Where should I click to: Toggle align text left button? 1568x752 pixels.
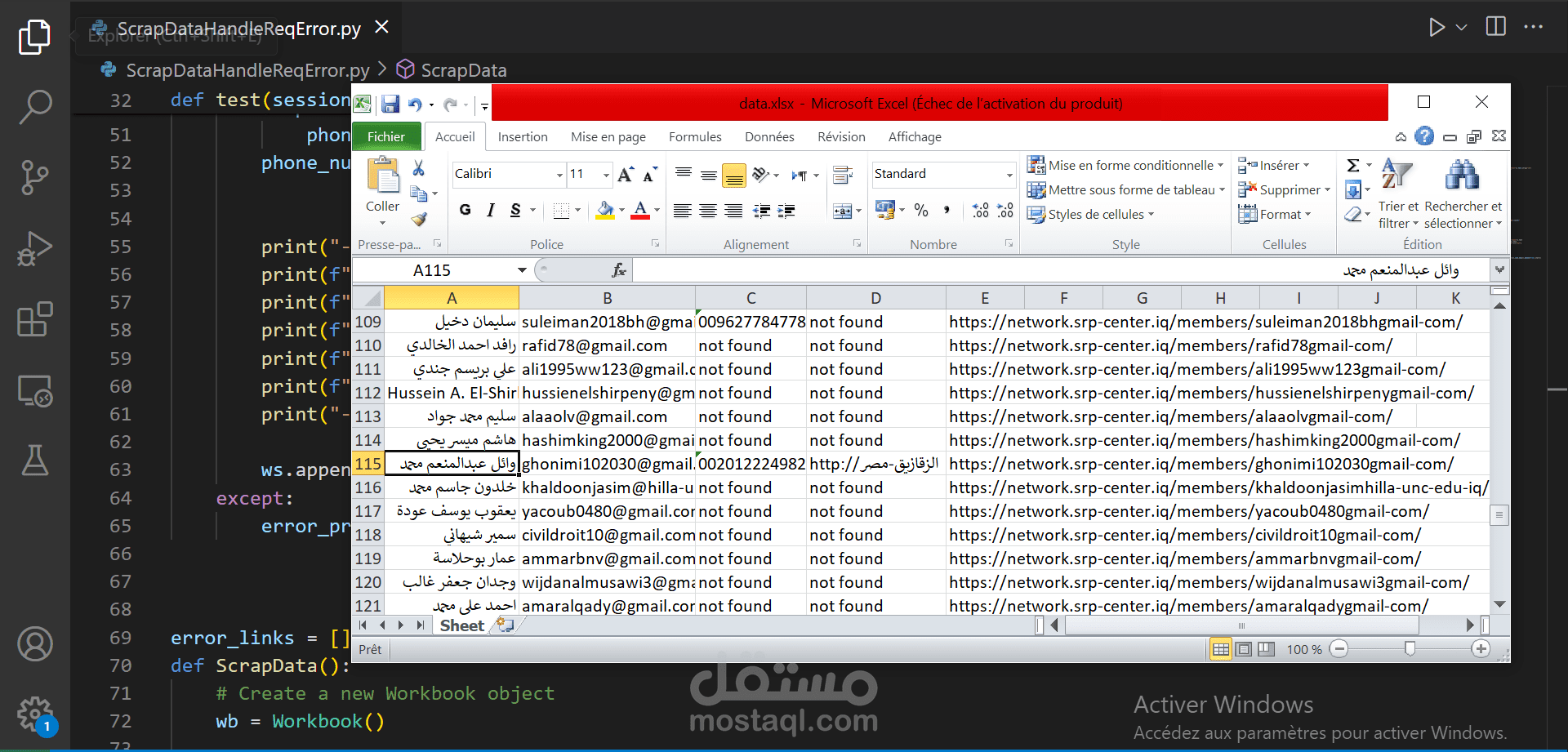coord(683,211)
